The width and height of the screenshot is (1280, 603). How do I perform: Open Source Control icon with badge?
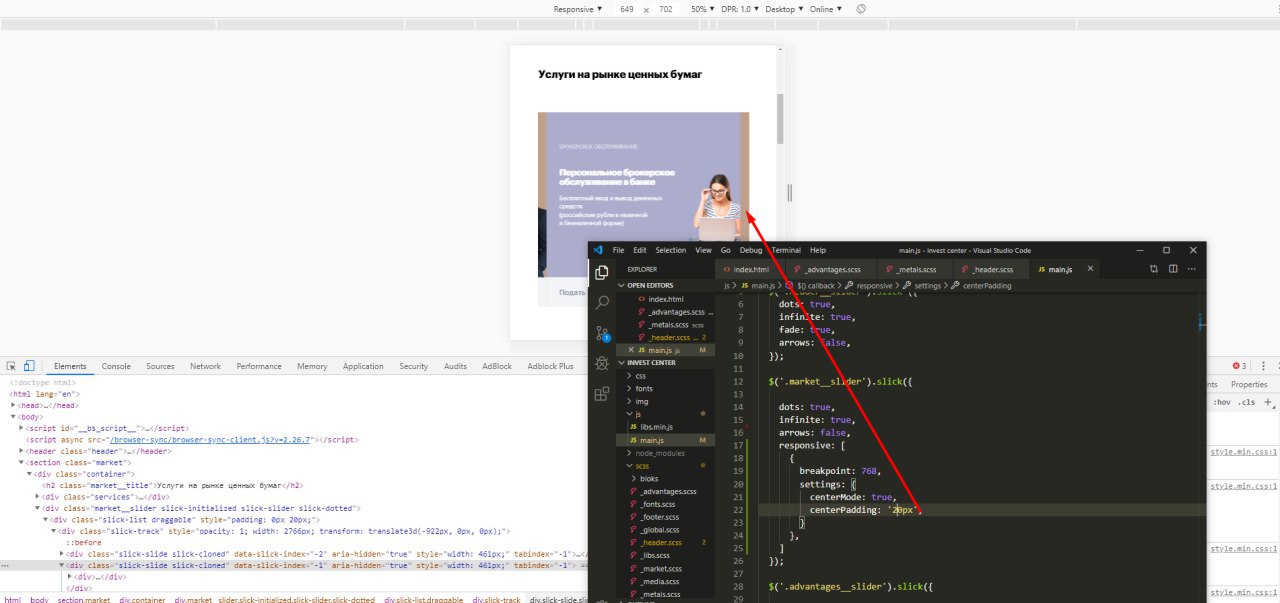coord(602,333)
